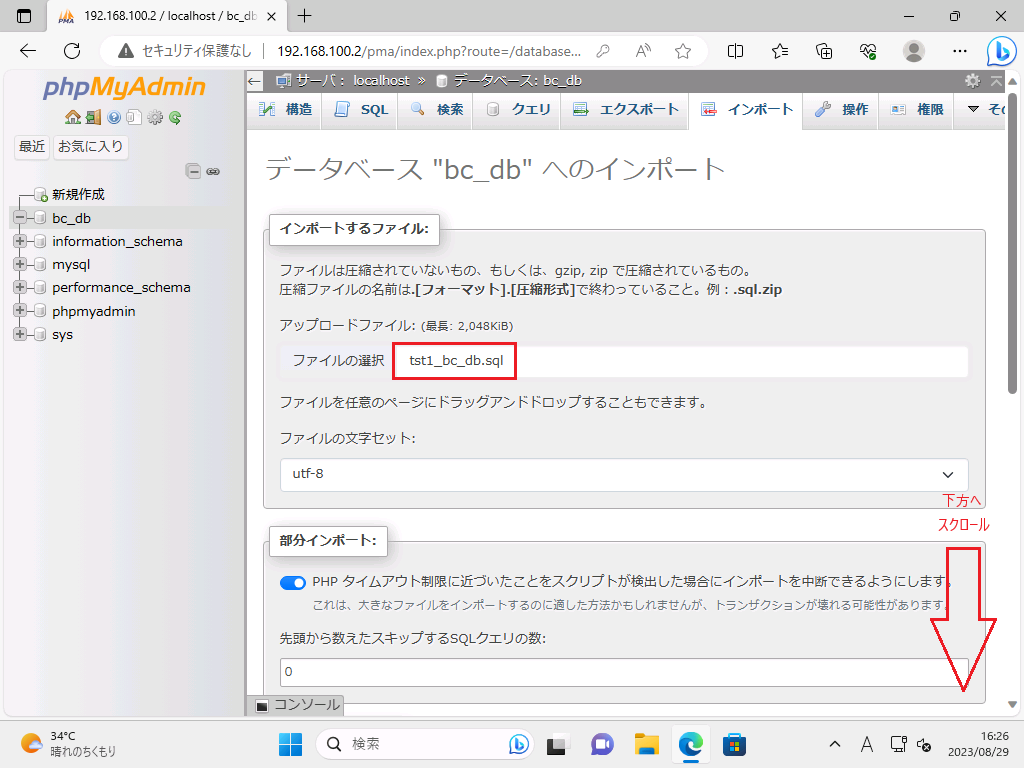Expand the mysql database tree node
Screen dimensions: 1024x768
[20, 265]
